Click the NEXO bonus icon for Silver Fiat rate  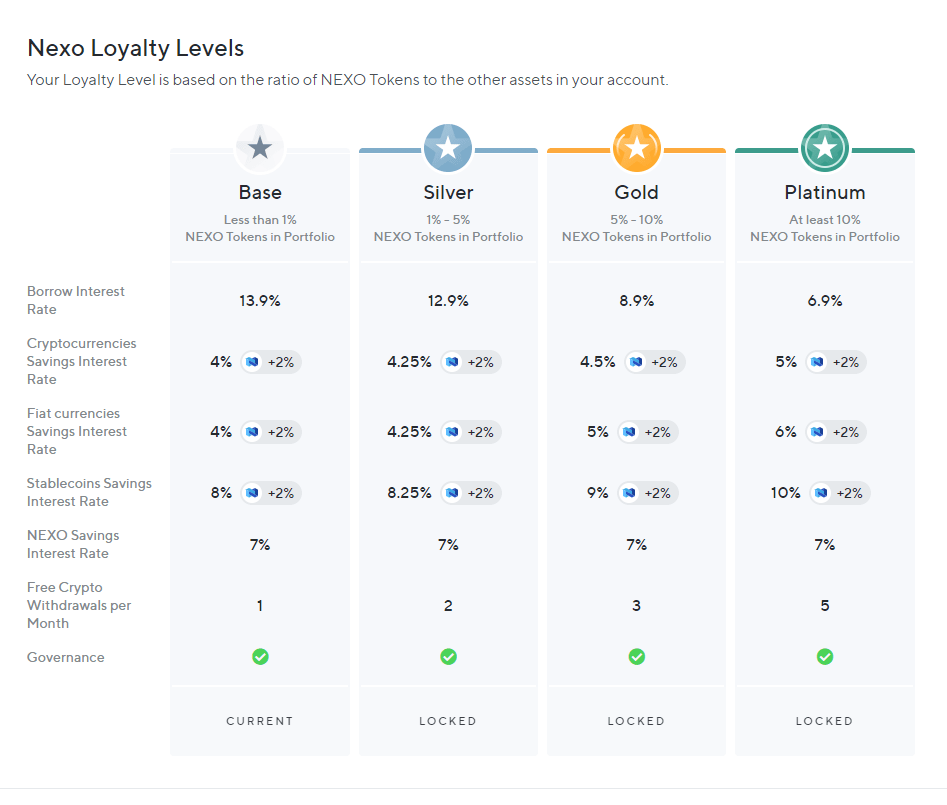click(x=452, y=432)
